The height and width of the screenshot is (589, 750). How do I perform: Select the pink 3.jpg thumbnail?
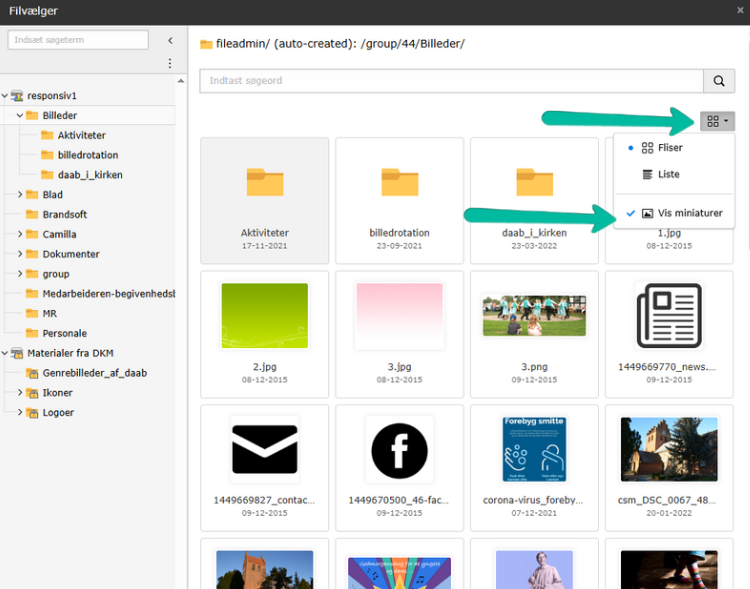[399, 315]
